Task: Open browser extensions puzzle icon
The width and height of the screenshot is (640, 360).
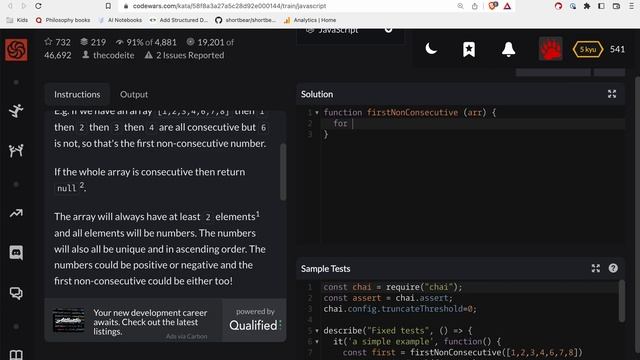Action: click(x=587, y=6)
